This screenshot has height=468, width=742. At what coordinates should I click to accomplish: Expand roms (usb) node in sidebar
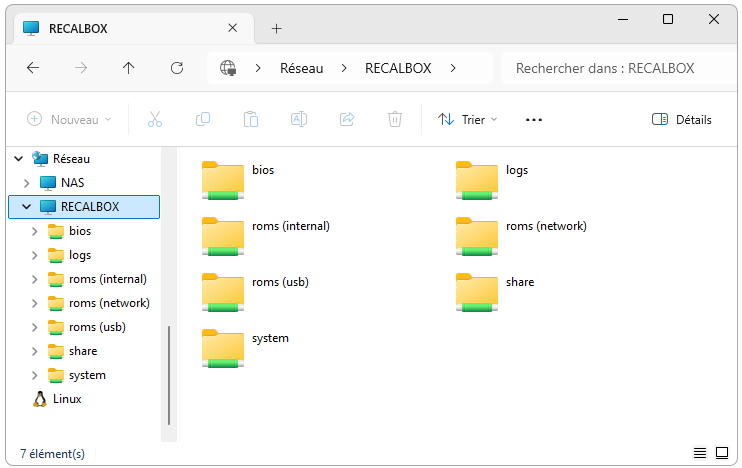point(35,327)
